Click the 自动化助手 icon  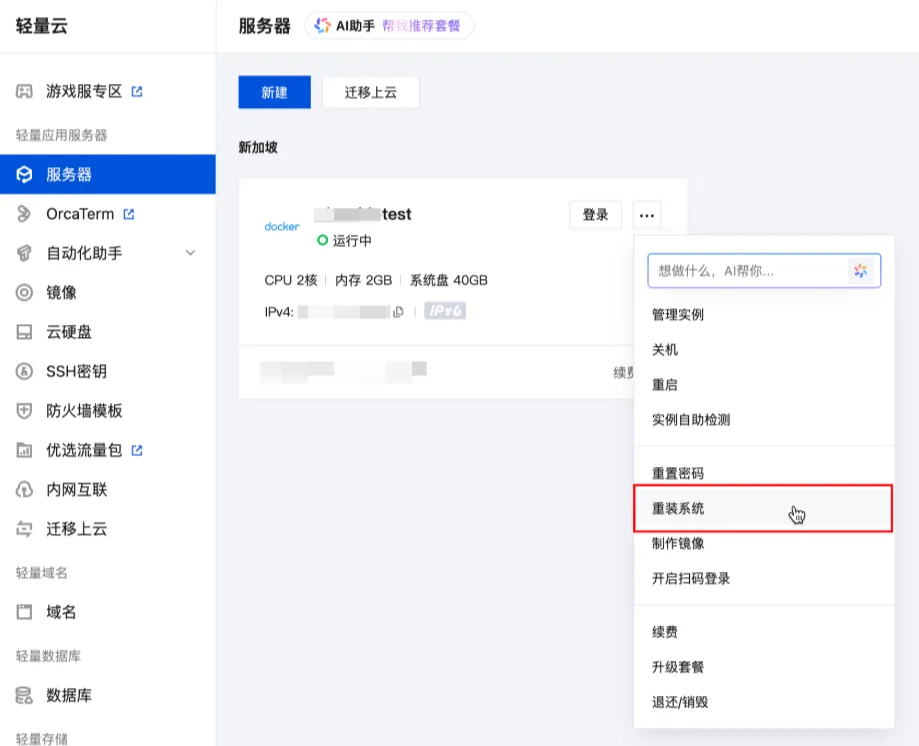point(24,253)
